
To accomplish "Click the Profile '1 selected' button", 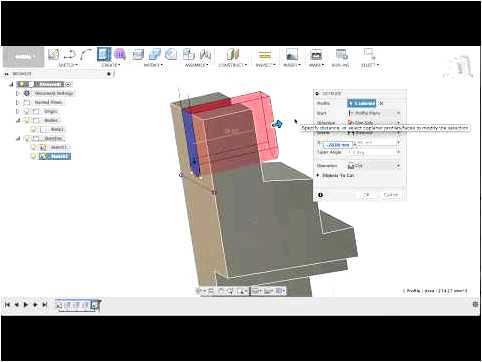I will point(362,103).
